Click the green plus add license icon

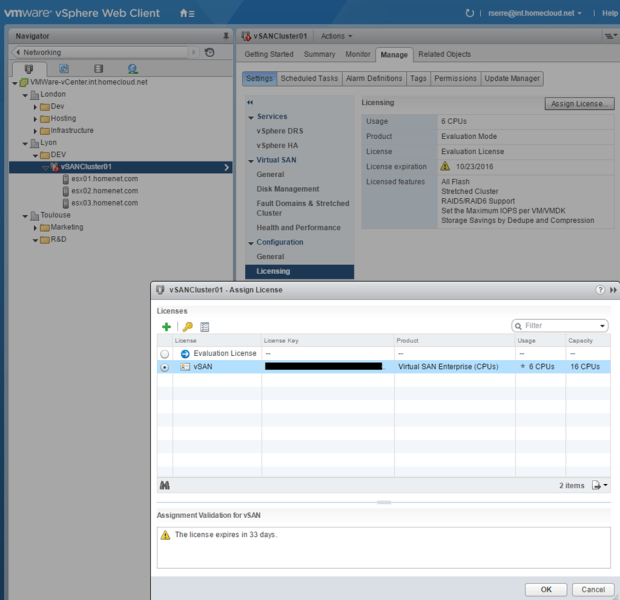click(x=166, y=327)
